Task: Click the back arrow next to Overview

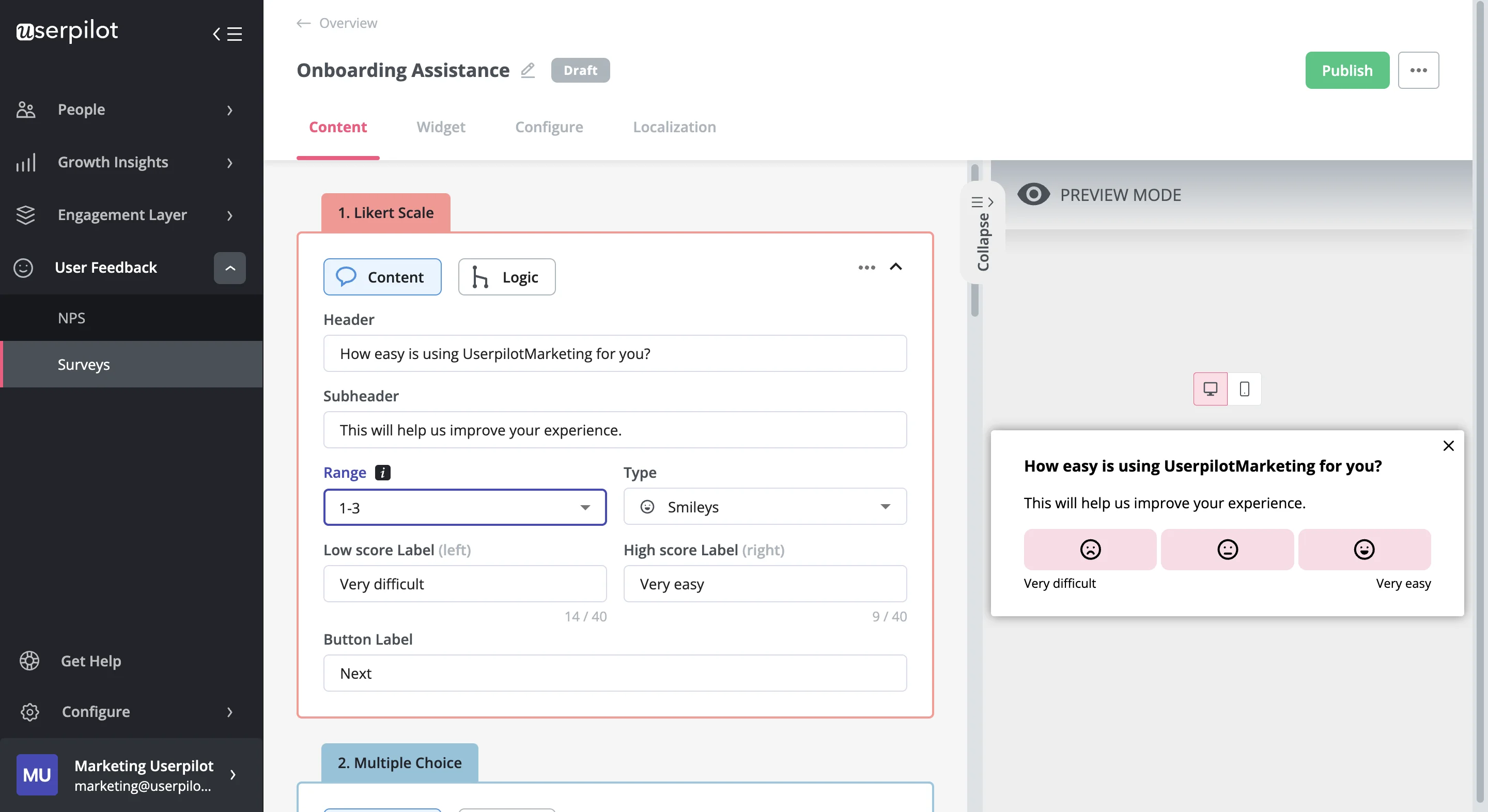Action: coord(303,23)
